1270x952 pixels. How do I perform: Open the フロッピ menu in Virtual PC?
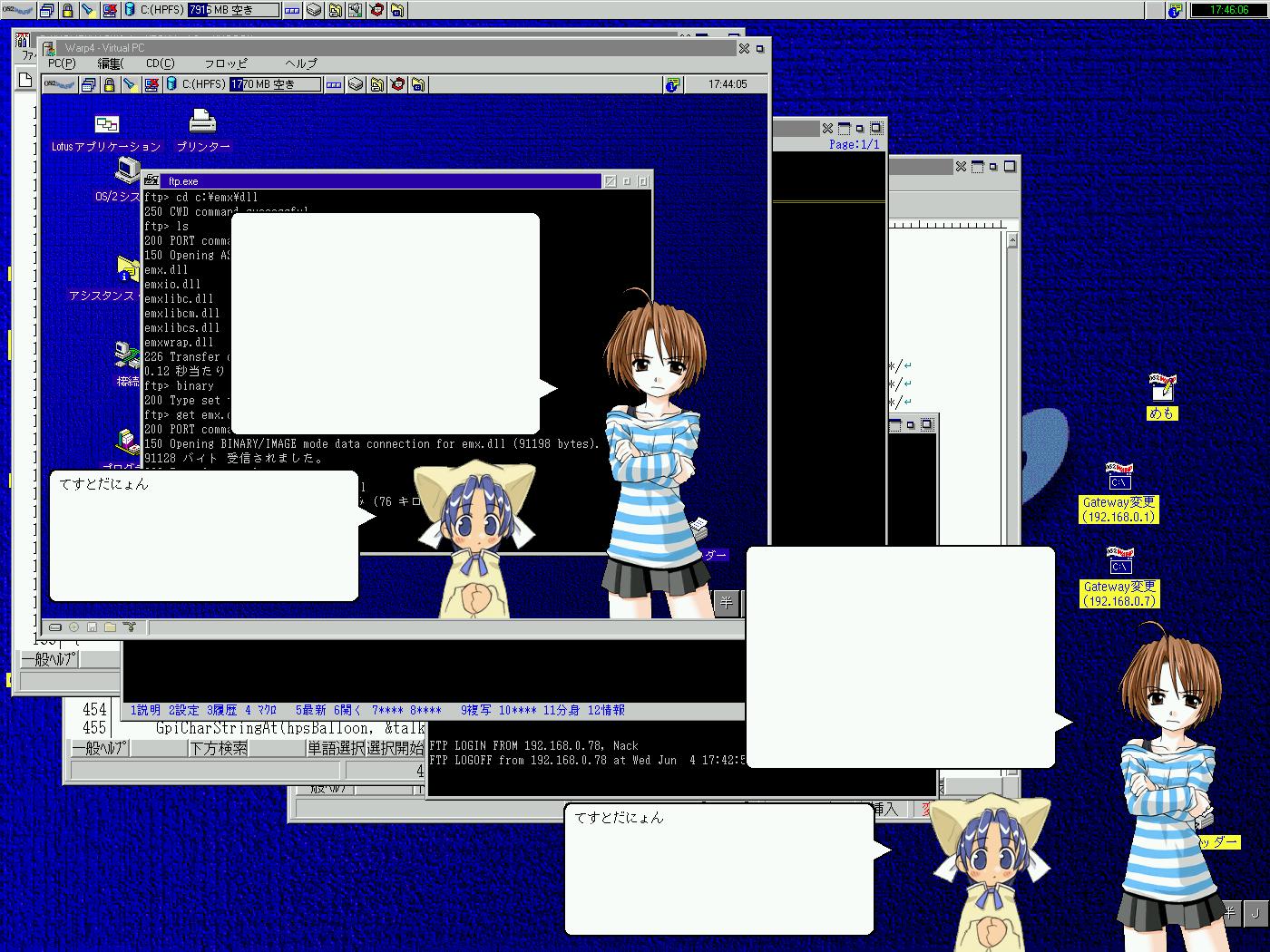[x=225, y=63]
